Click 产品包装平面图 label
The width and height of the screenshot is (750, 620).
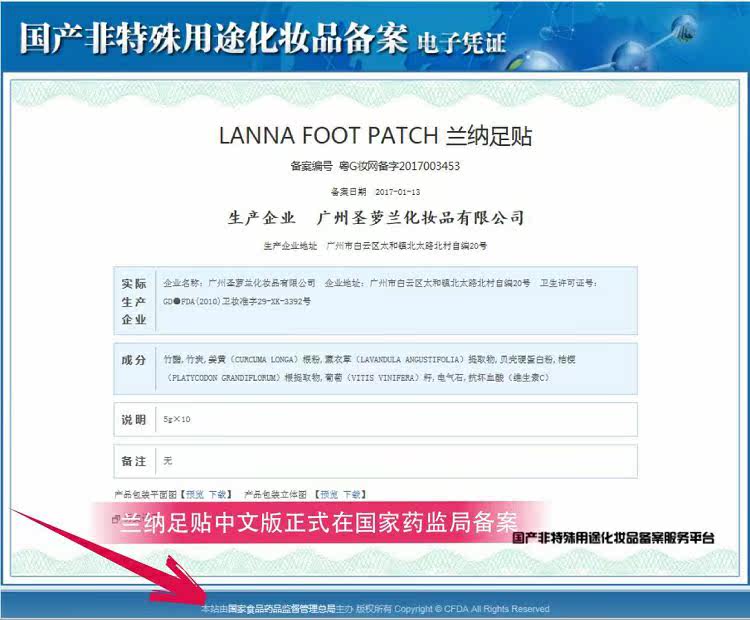[x=146, y=494]
